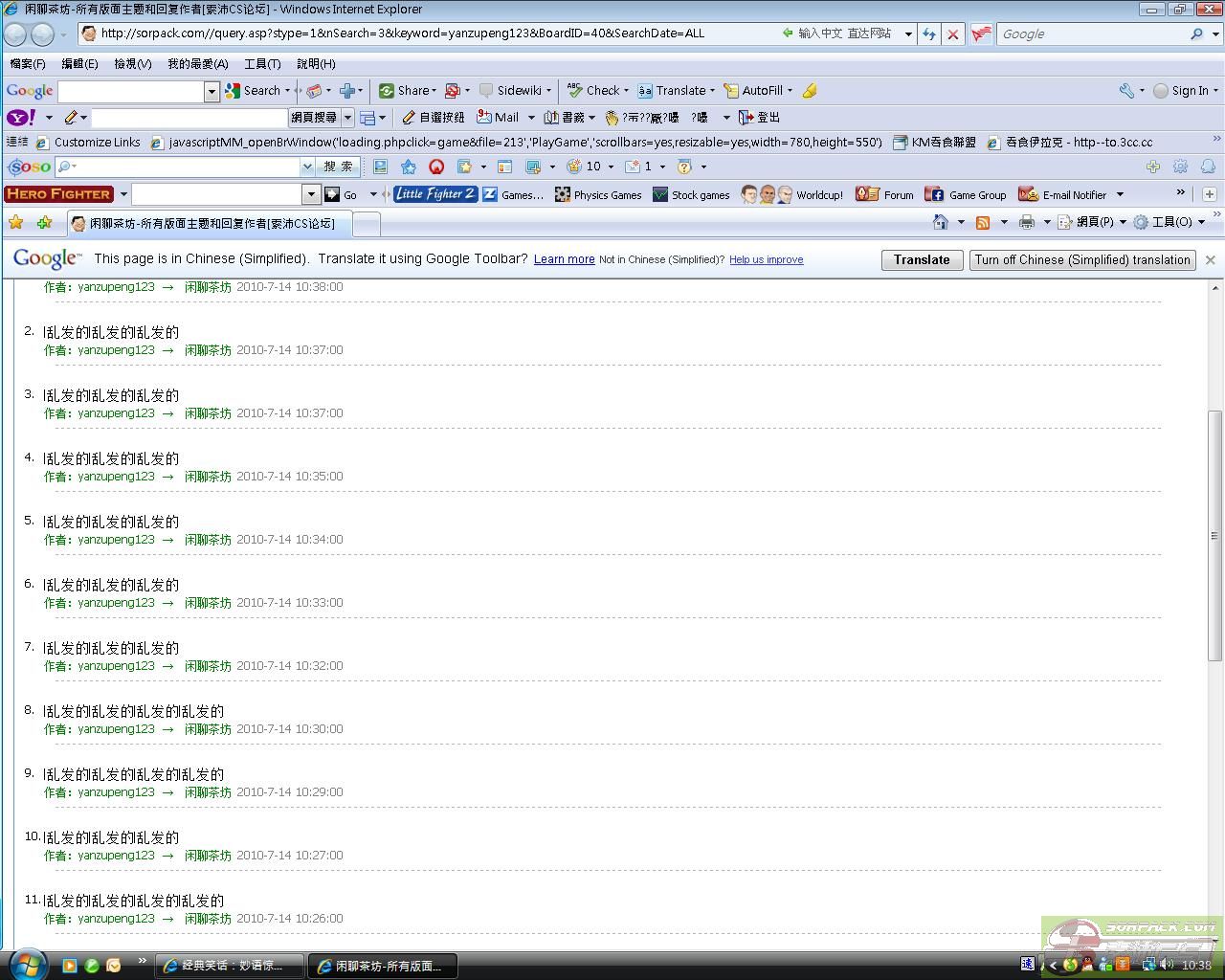Open the address bar history dropdown
1225x980 pixels.
[907, 33]
